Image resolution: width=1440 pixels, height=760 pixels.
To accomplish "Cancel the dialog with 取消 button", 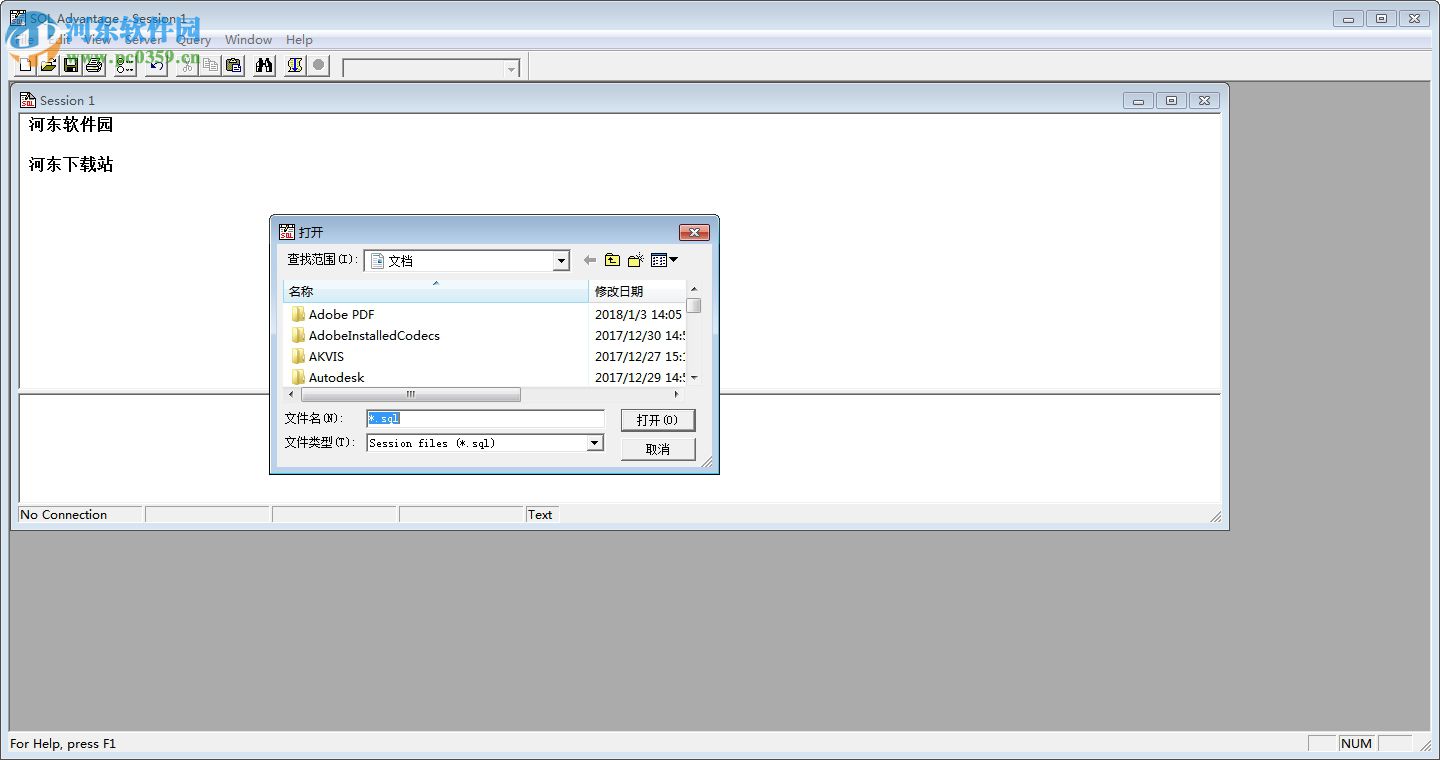I will 657,448.
